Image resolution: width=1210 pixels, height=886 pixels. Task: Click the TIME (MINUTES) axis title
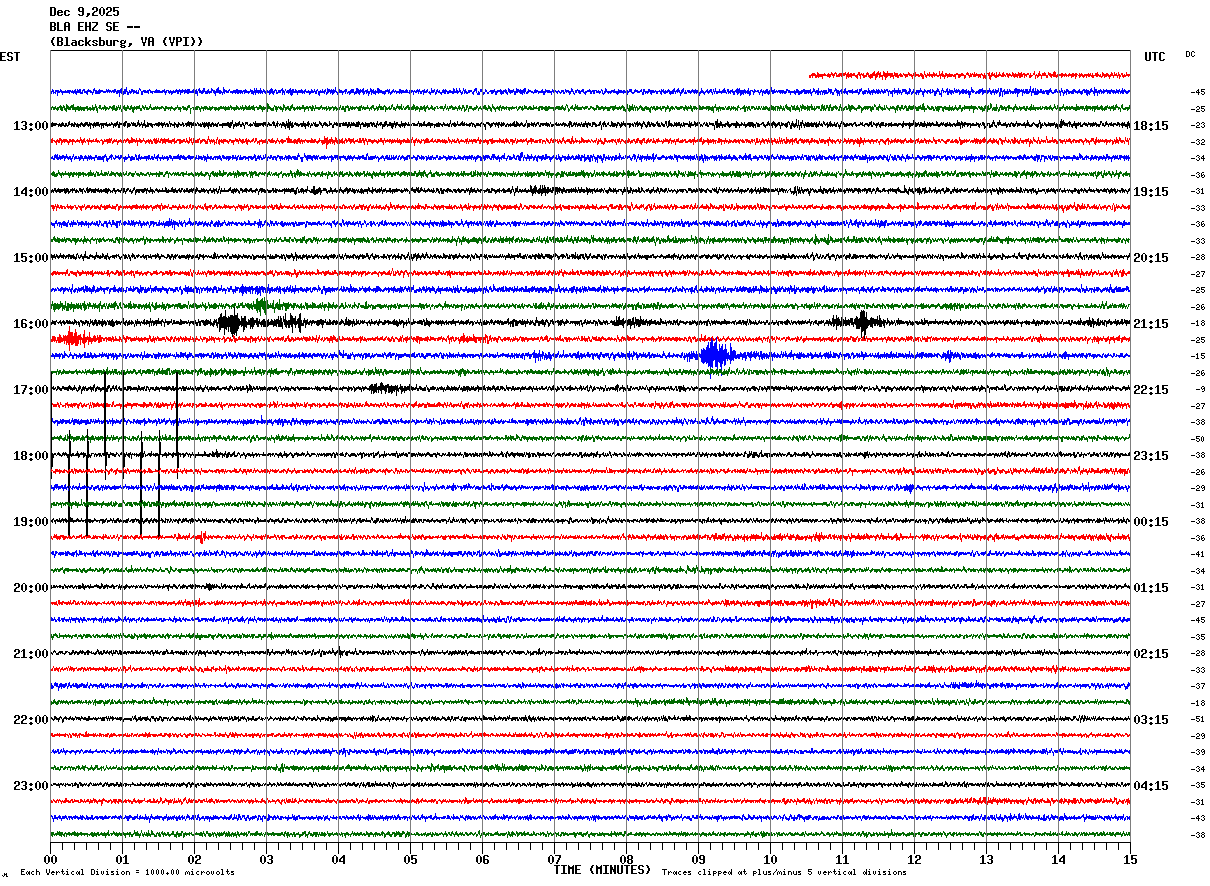[602, 870]
